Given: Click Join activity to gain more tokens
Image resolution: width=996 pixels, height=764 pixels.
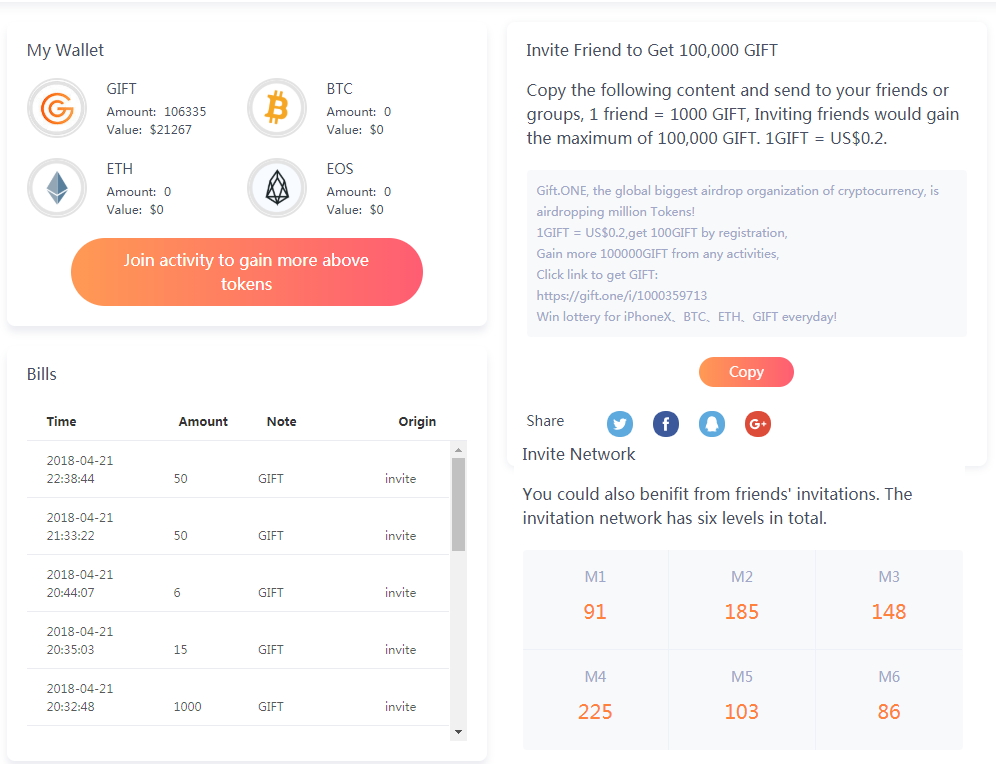Looking at the screenshot, I should click(x=246, y=272).
